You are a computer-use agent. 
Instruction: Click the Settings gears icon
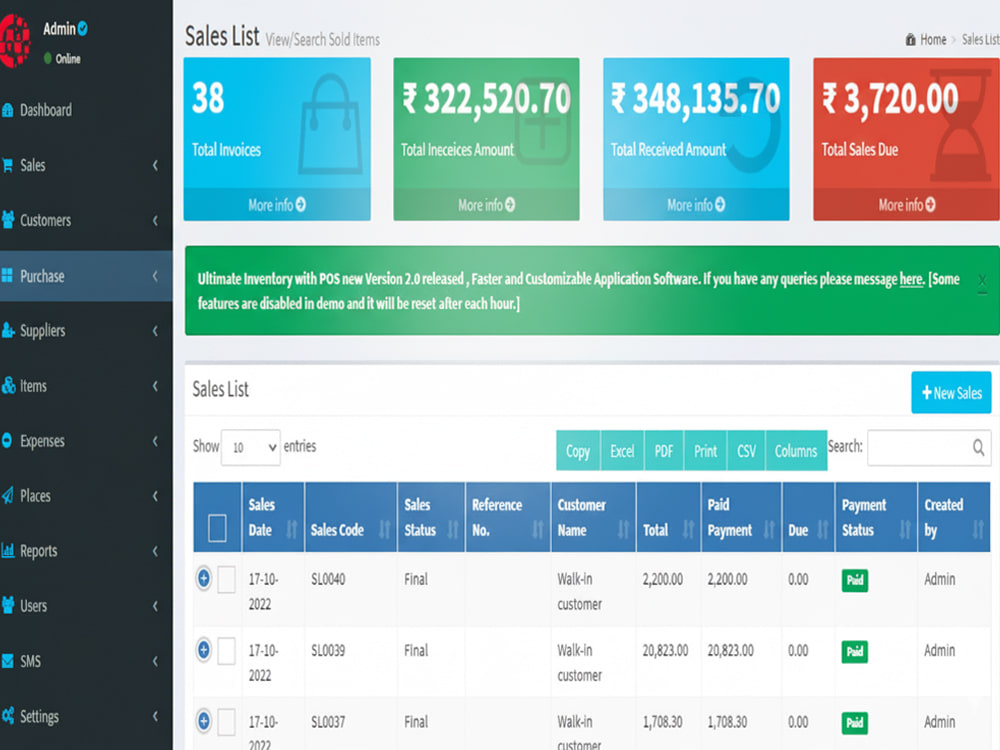[x=8, y=716]
